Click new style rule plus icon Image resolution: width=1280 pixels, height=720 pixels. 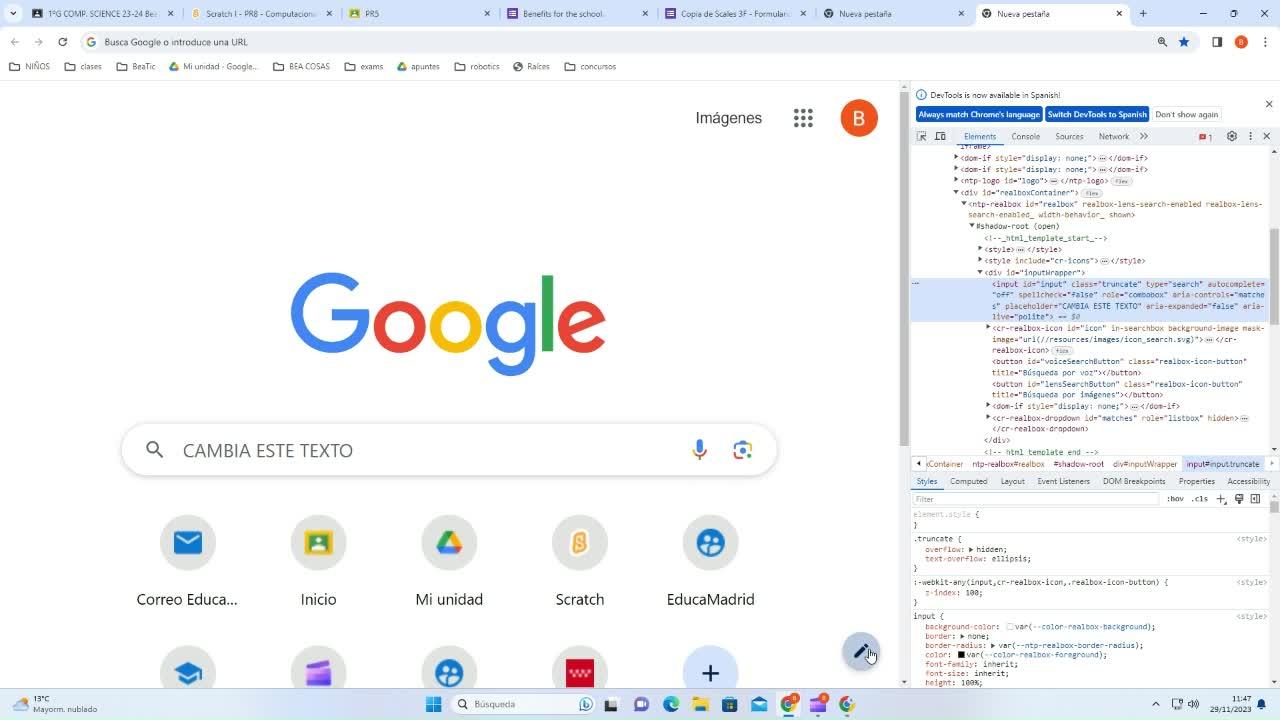click(1221, 499)
